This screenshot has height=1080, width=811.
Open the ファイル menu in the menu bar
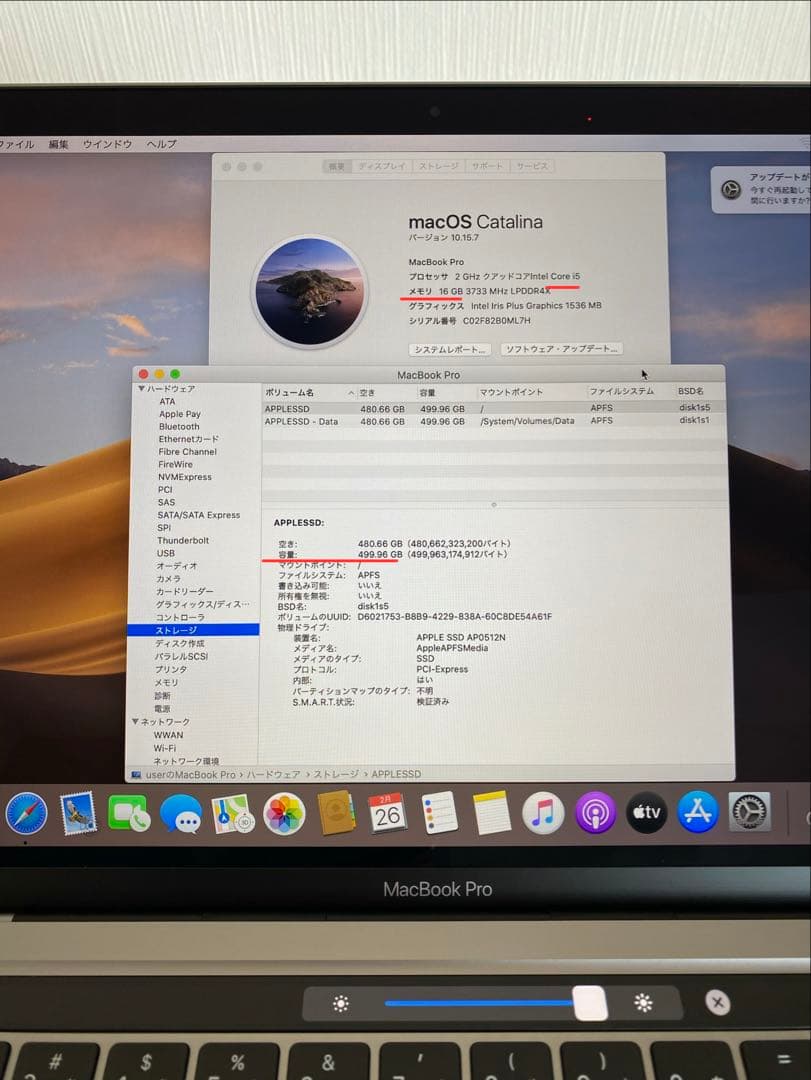click(x=17, y=144)
